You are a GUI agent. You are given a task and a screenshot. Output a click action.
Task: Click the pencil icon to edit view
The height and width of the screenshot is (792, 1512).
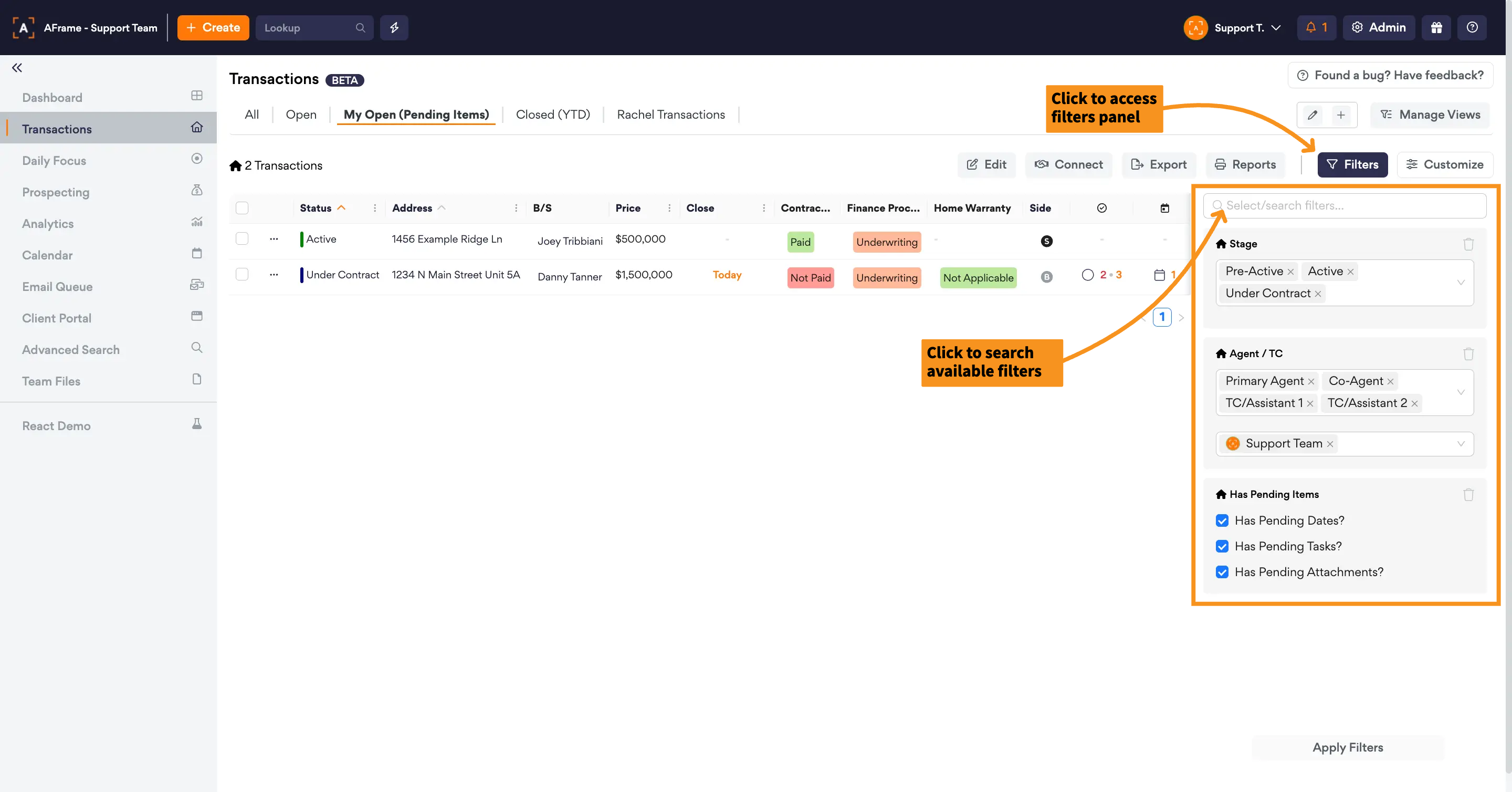pos(1312,115)
